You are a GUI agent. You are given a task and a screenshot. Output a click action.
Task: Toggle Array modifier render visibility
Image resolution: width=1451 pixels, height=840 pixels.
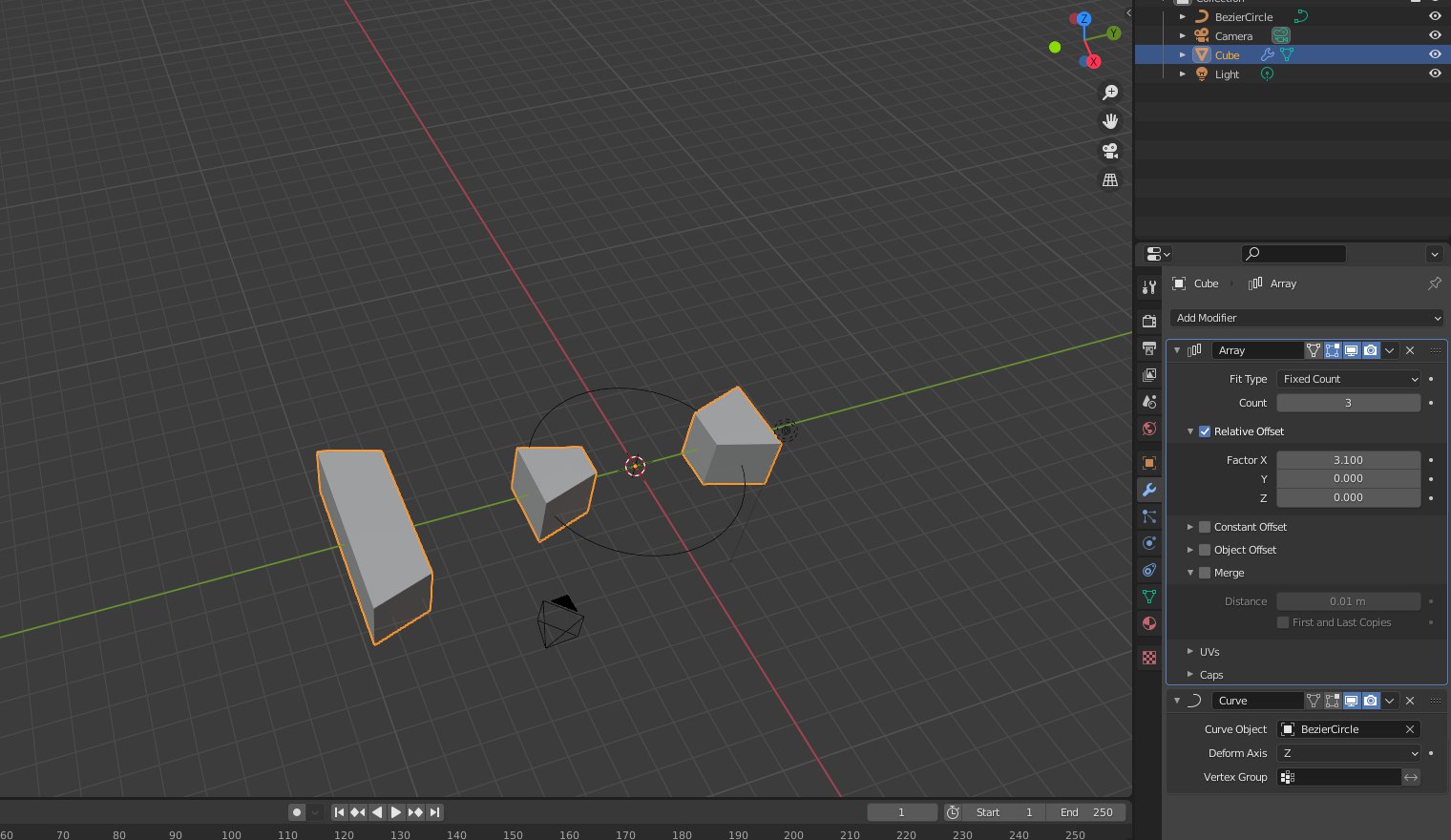click(x=1371, y=350)
